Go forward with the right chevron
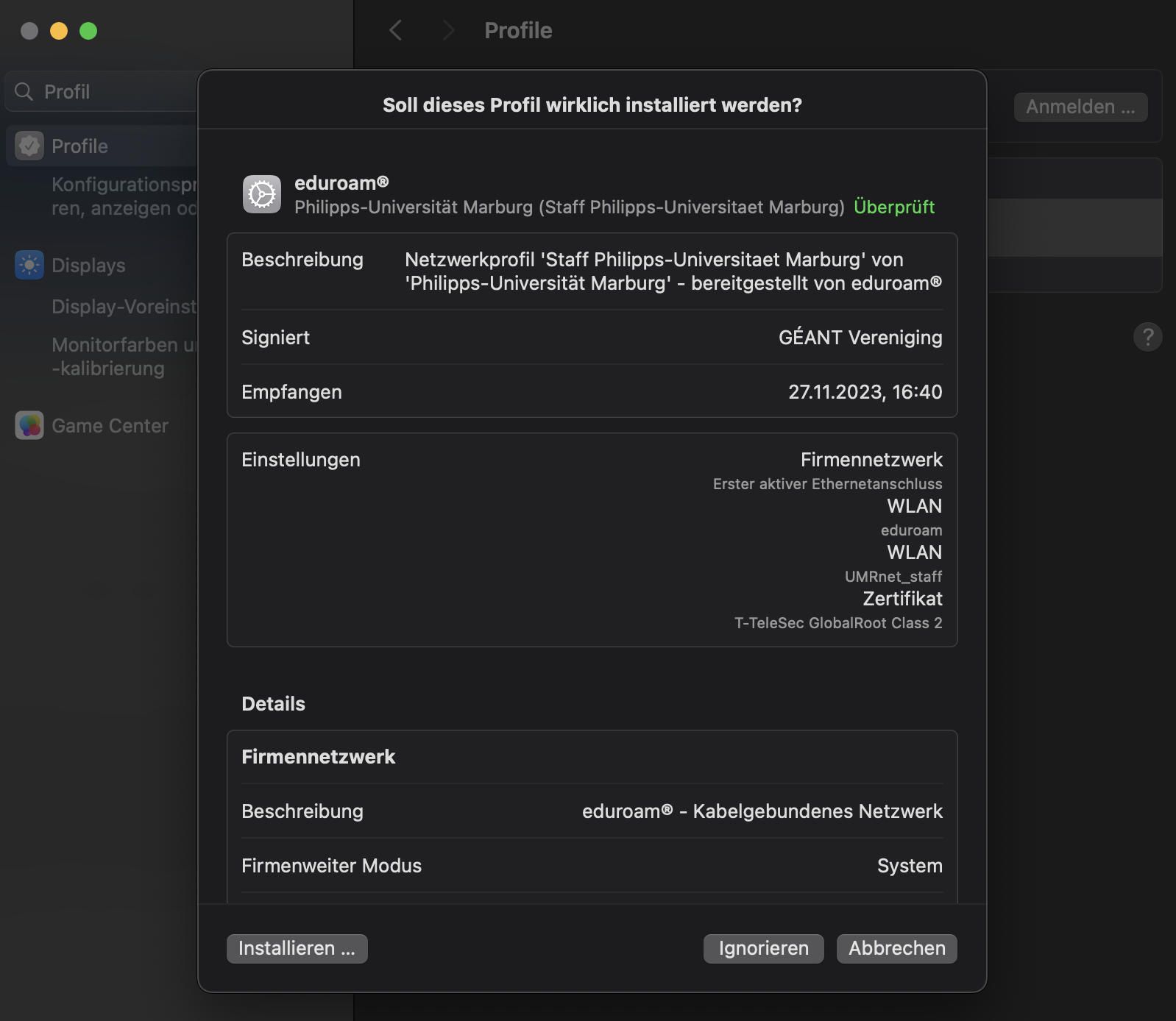The height and width of the screenshot is (1021, 1176). click(x=448, y=30)
